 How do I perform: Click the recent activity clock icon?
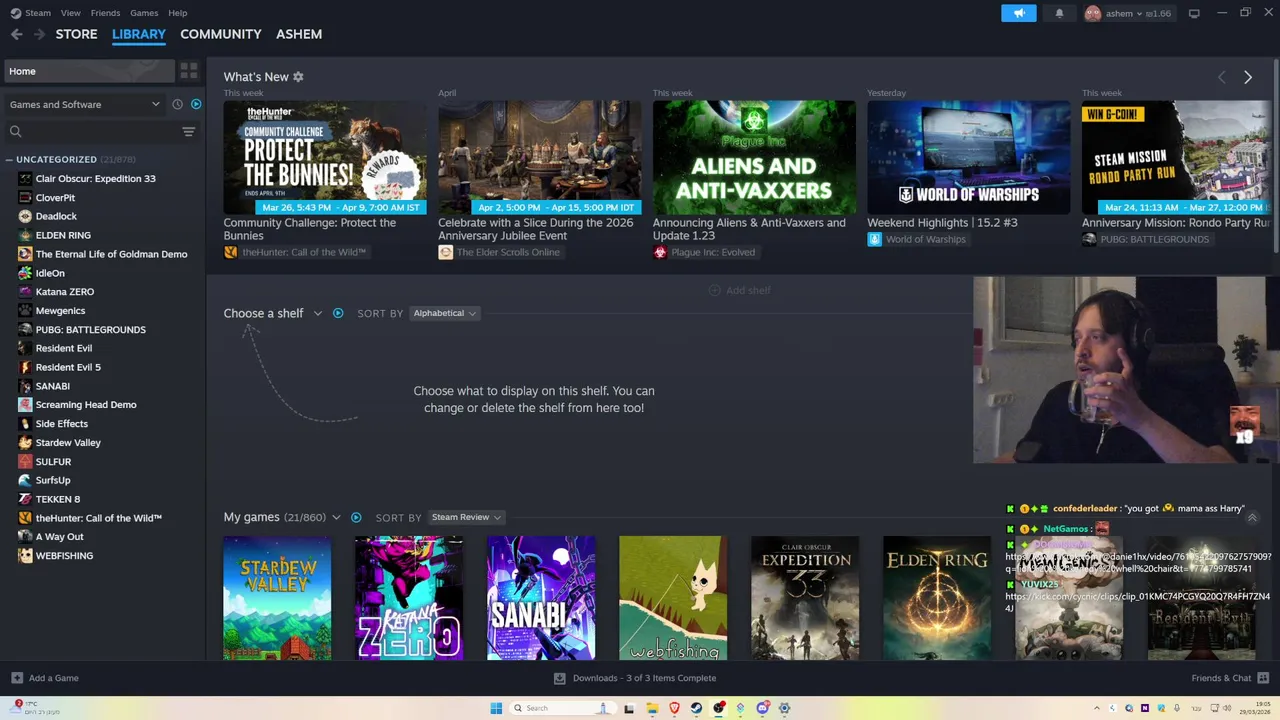(x=177, y=104)
